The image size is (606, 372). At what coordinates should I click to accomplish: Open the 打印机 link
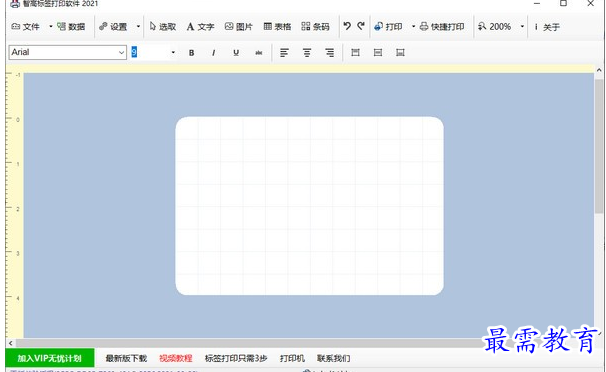292,358
